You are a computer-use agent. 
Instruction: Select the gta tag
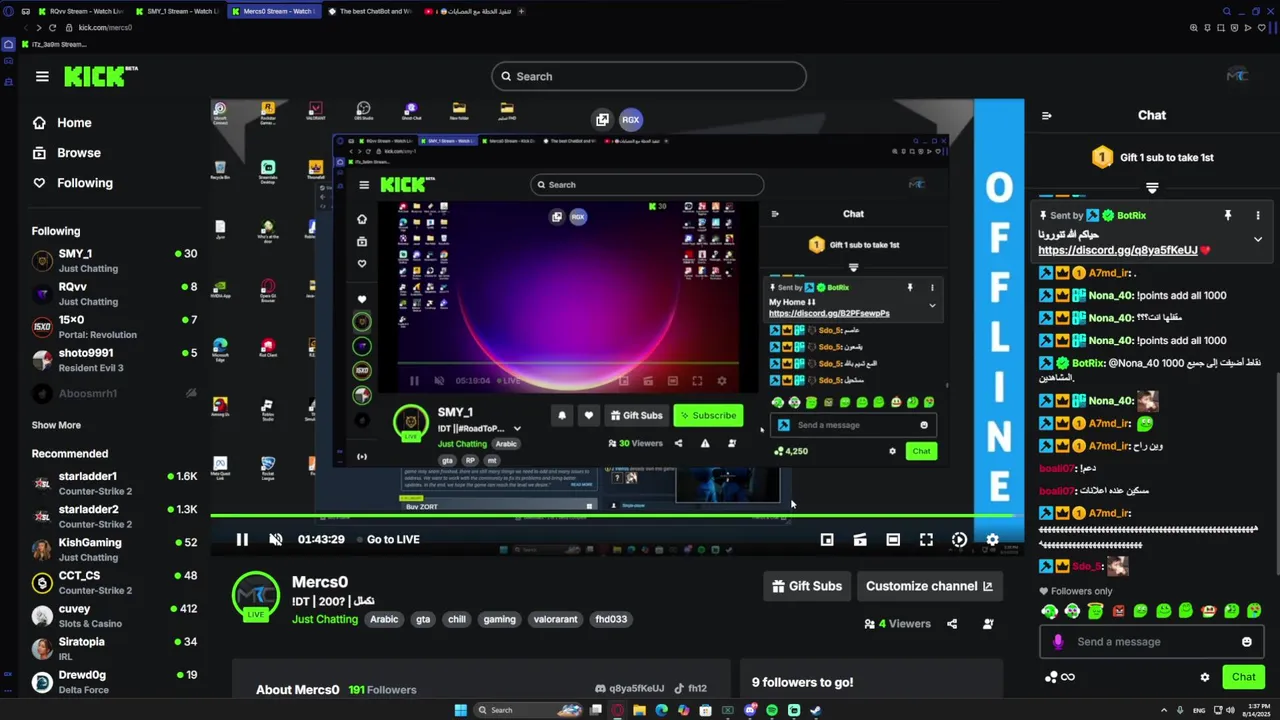(423, 619)
